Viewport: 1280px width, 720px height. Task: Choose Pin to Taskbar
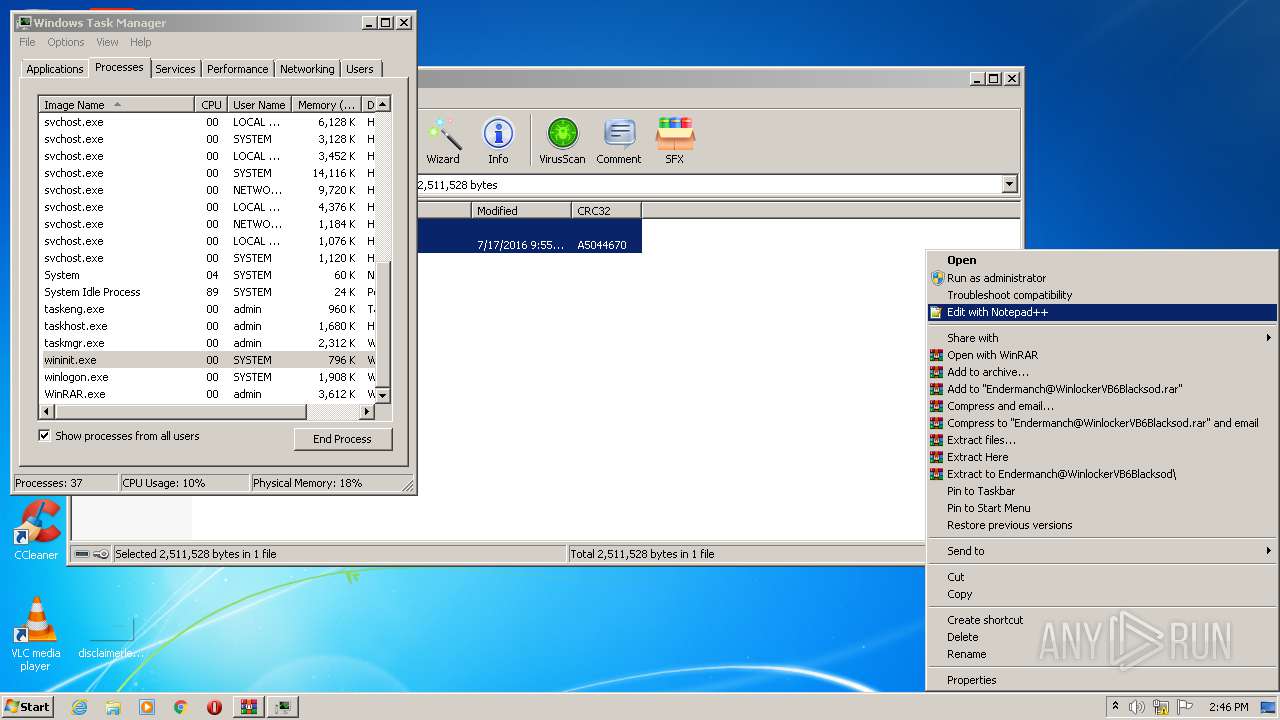coord(1102,491)
